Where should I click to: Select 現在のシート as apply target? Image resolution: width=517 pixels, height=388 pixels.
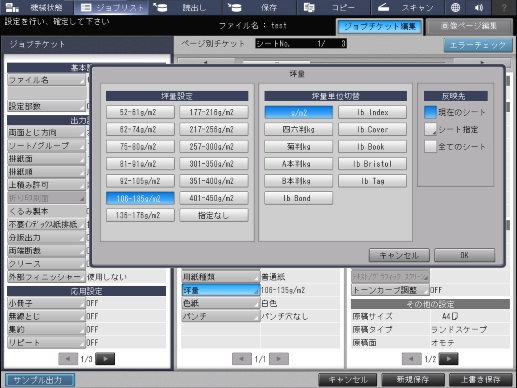tap(430, 112)
